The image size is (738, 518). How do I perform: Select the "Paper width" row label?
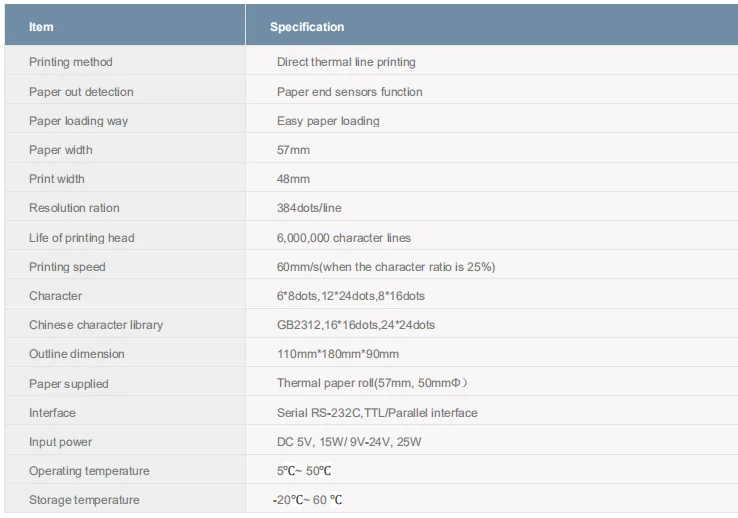[61, 150]
